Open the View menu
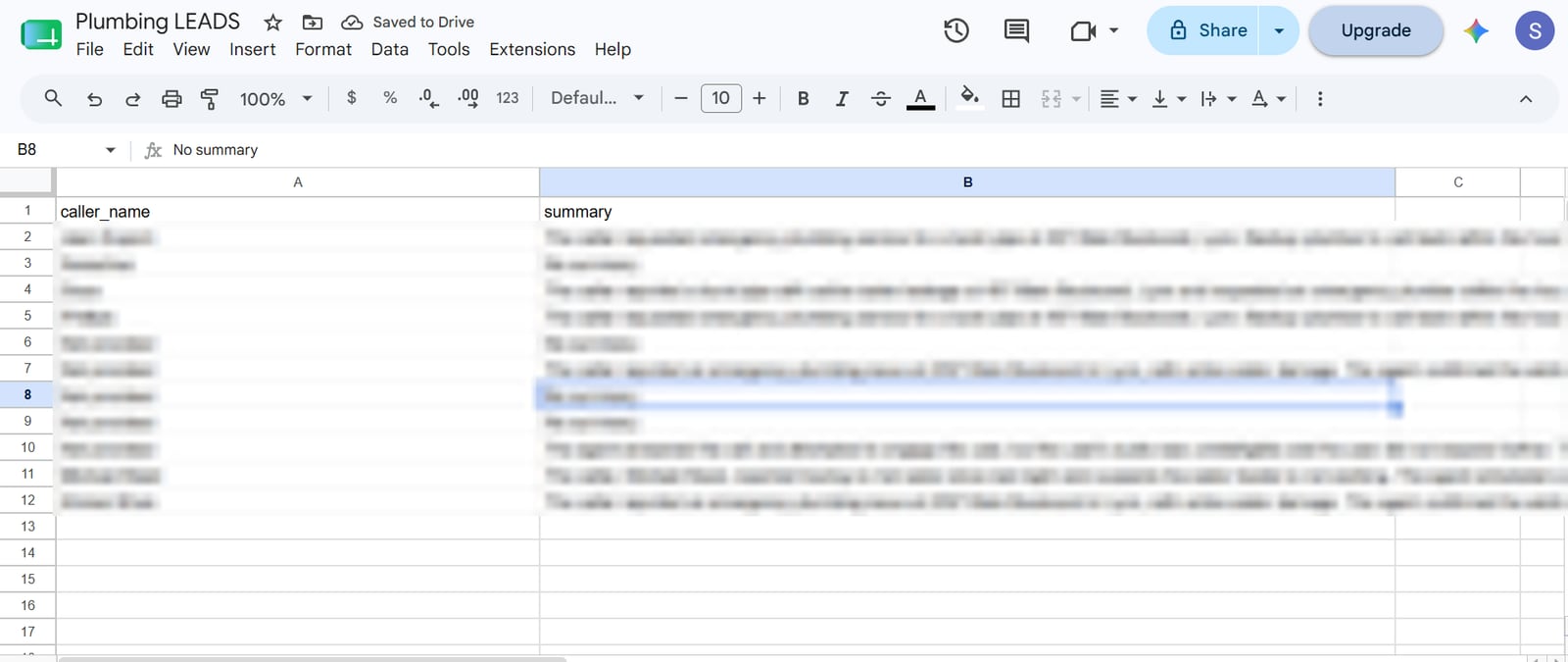 pos(191,49)
